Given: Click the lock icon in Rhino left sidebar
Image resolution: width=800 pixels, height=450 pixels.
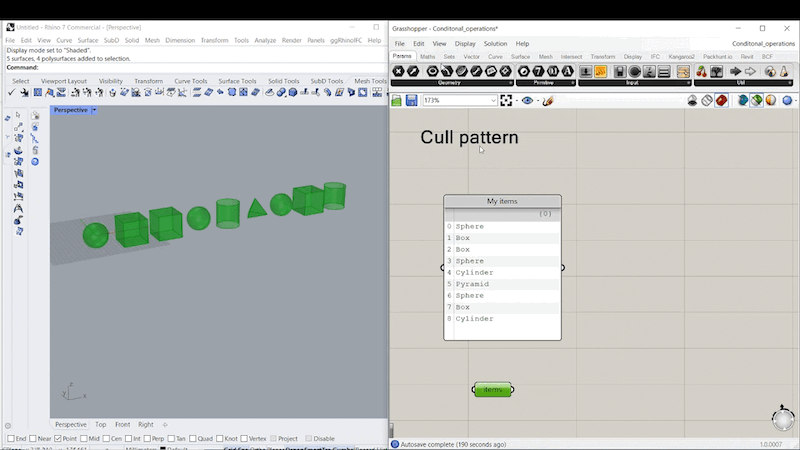Looking at the screenshot, I should pyautogui.click(x=35, y=150).
